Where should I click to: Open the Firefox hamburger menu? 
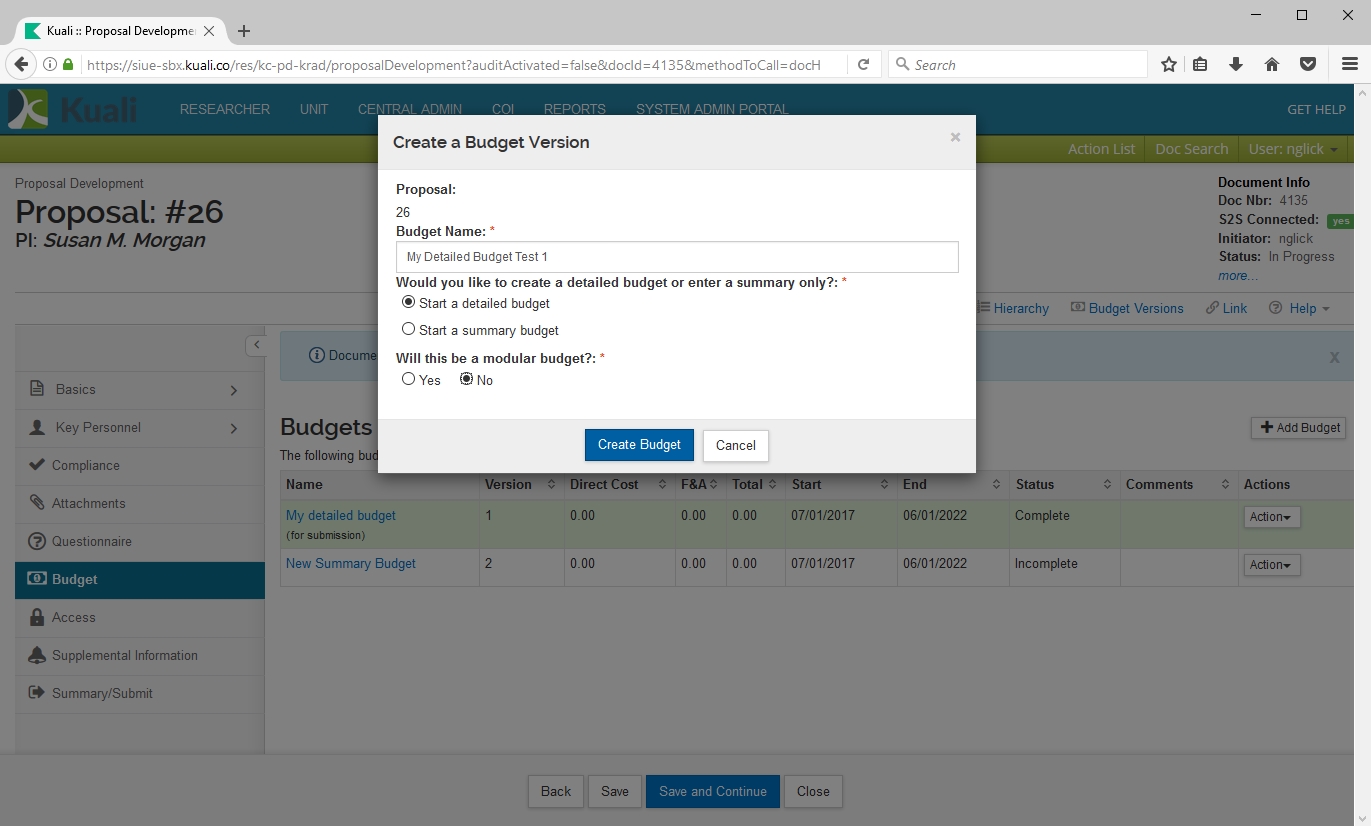point(1349,65)
